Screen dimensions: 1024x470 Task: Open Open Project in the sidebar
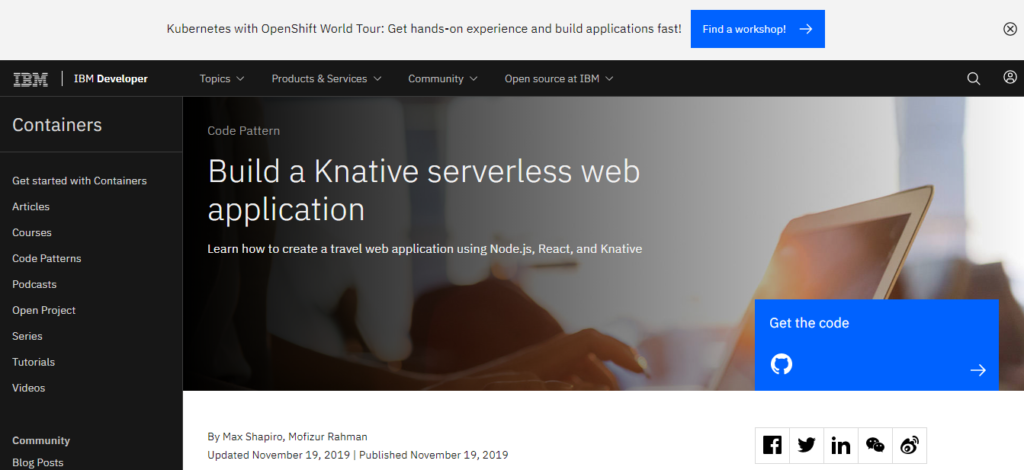pyautogui.click(x=44, y=310)
